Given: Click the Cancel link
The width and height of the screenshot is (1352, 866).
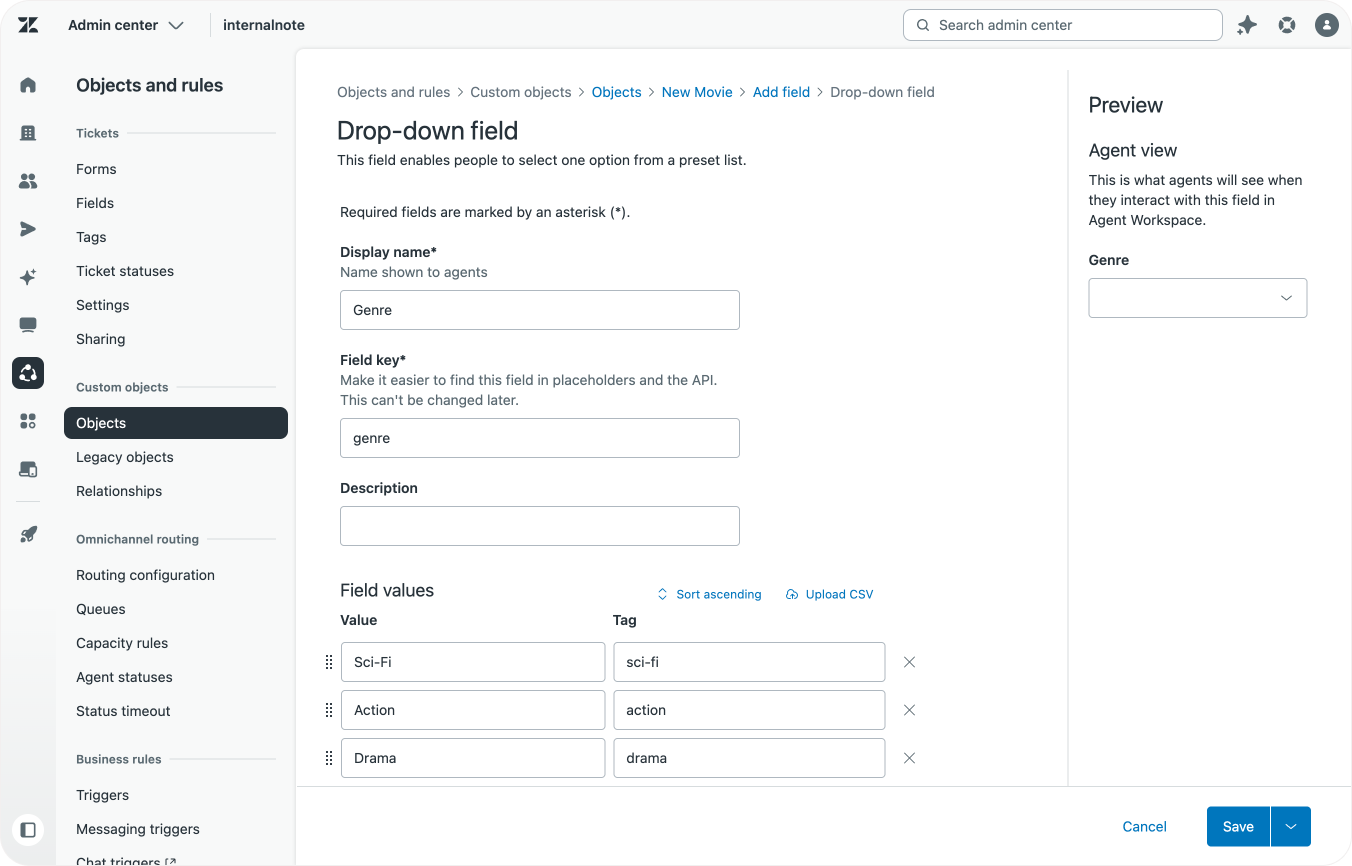Looking at the screenshot, I should (x=1144, y=827).
